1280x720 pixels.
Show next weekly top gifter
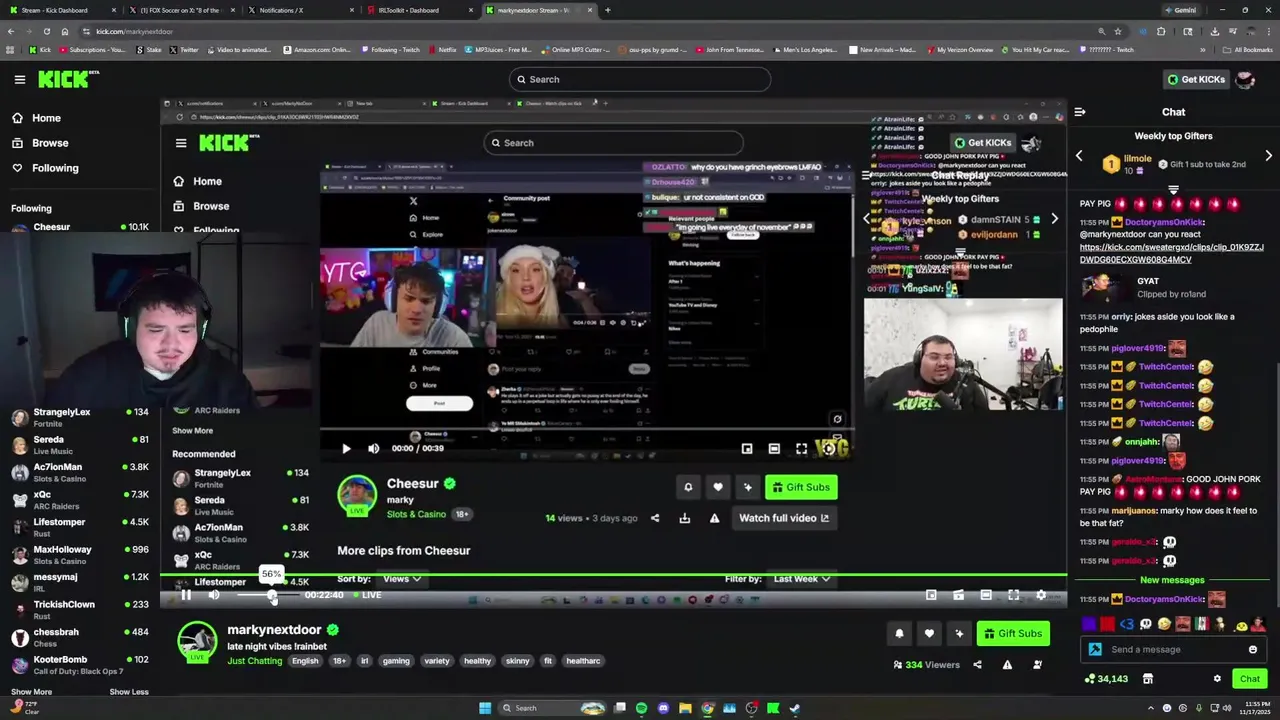pos(1268,156)
